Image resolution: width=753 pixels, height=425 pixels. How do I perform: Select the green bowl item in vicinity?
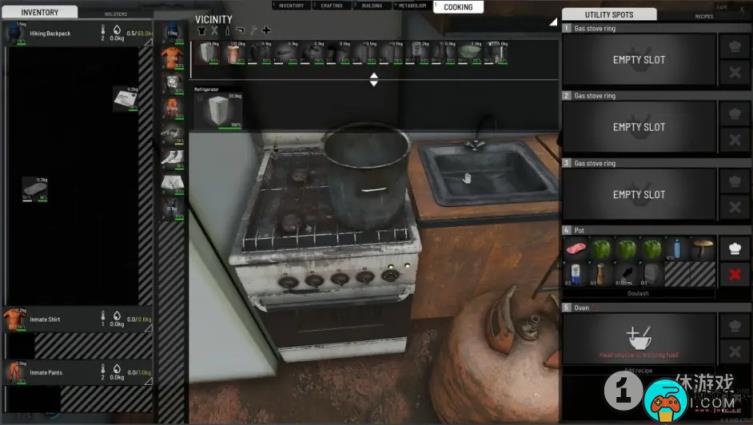click(469, 52)
